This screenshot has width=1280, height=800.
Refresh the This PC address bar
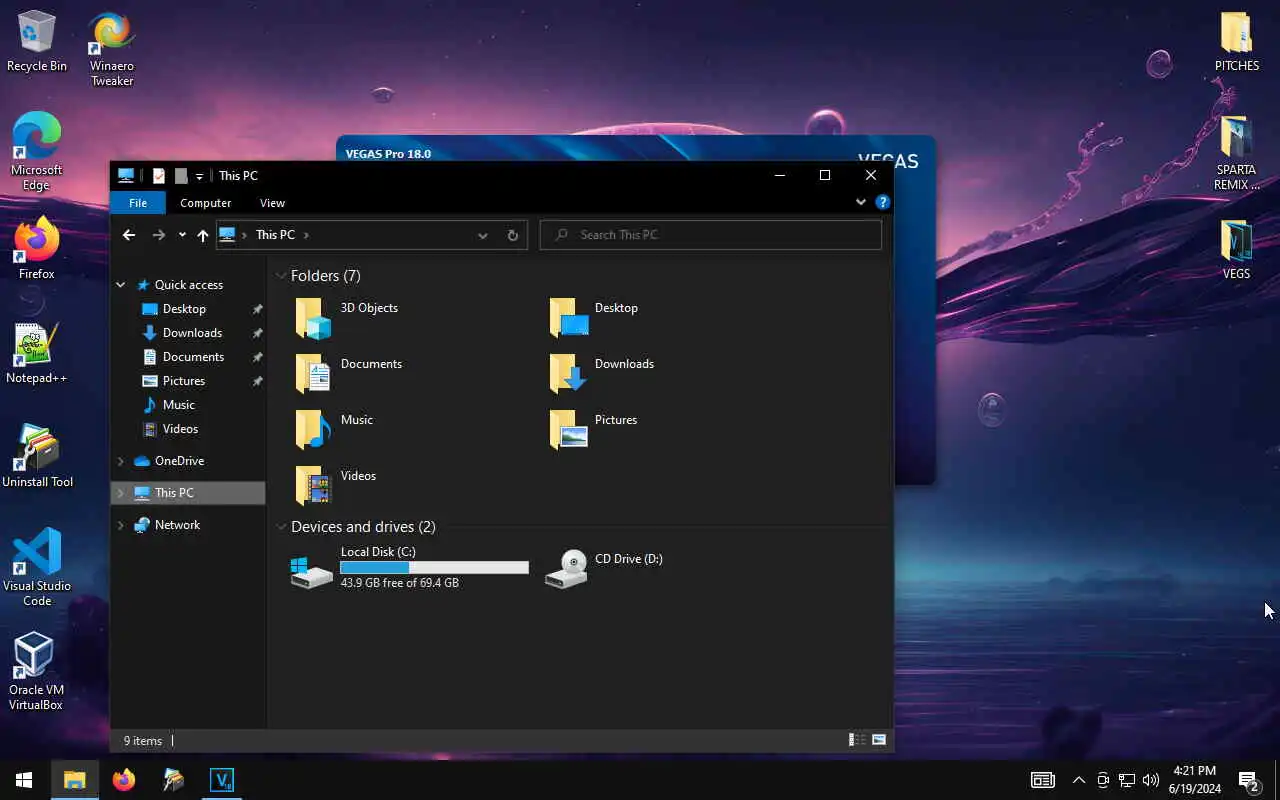(513, 235)
